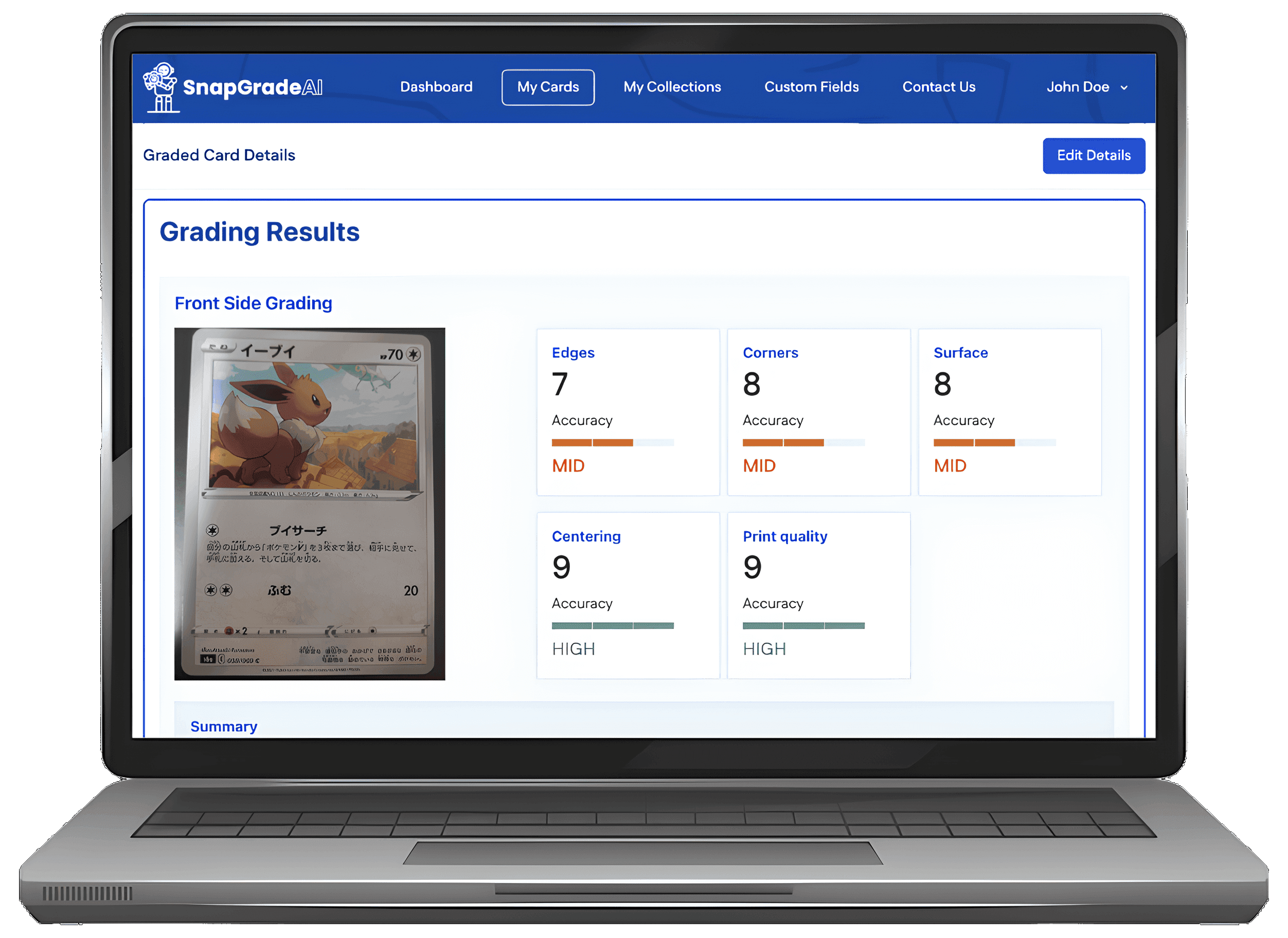
Task: Click the Print quality score value 9
Action: (x=752, y=567)
